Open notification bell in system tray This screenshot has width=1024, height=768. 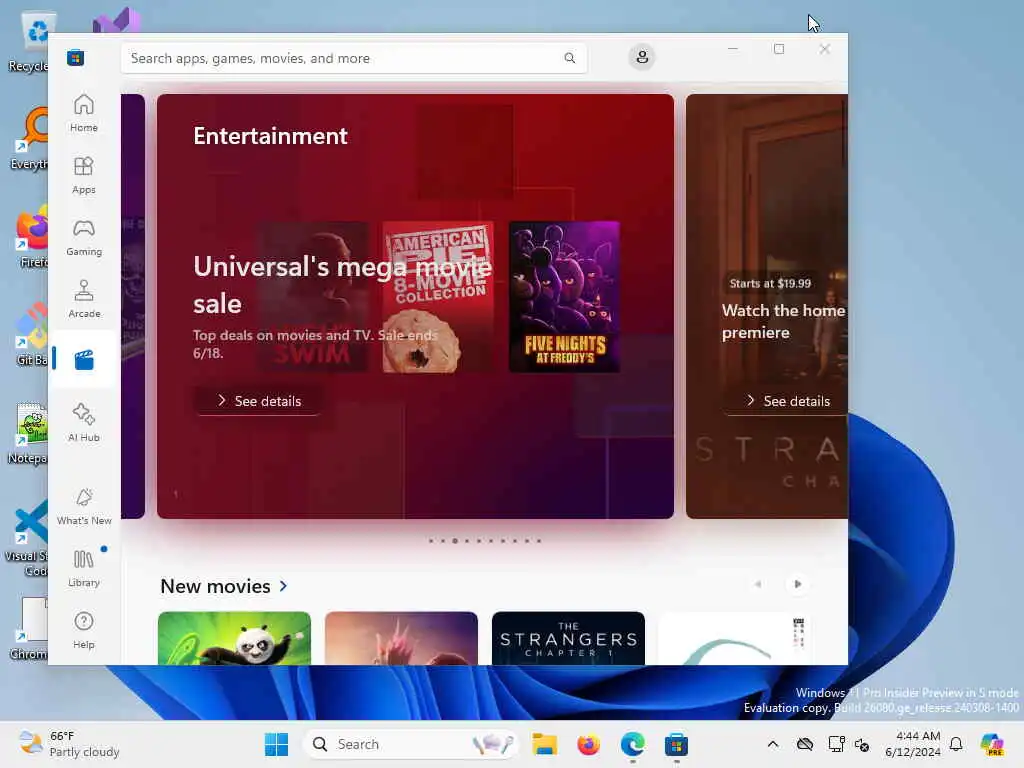pyautogui.click(x=956, y=744)
